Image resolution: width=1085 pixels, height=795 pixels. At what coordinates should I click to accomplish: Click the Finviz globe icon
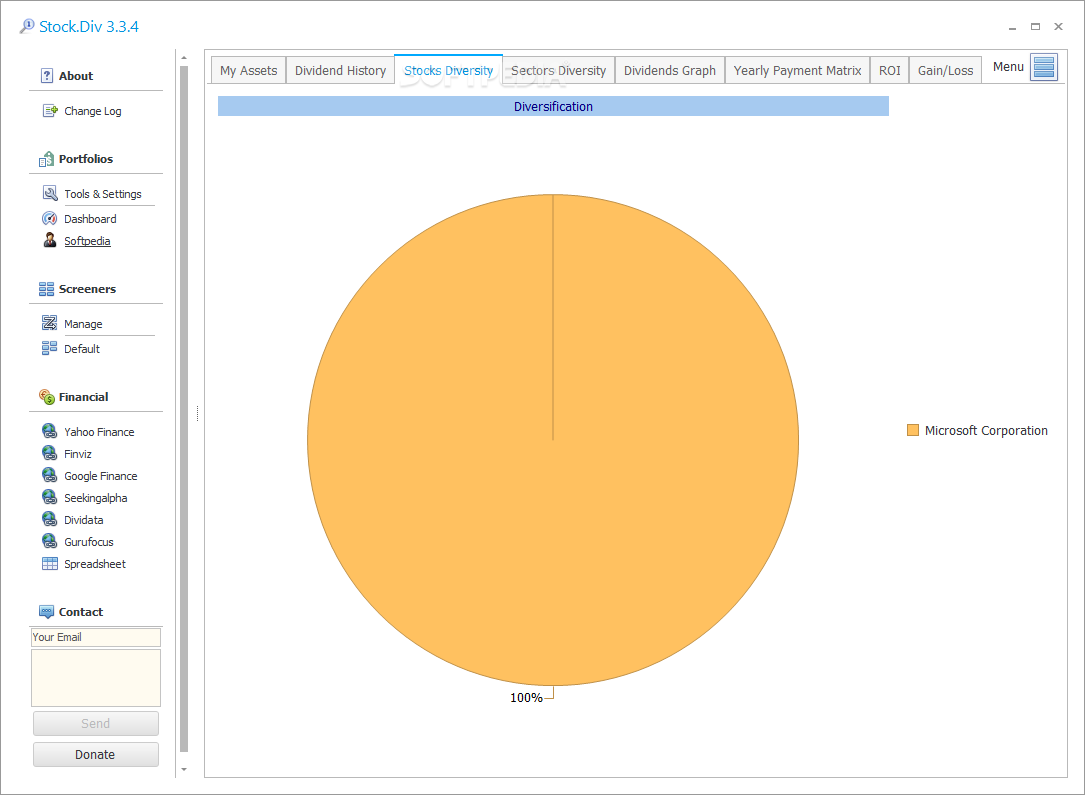pyautogui.click(x=50, y=453)
